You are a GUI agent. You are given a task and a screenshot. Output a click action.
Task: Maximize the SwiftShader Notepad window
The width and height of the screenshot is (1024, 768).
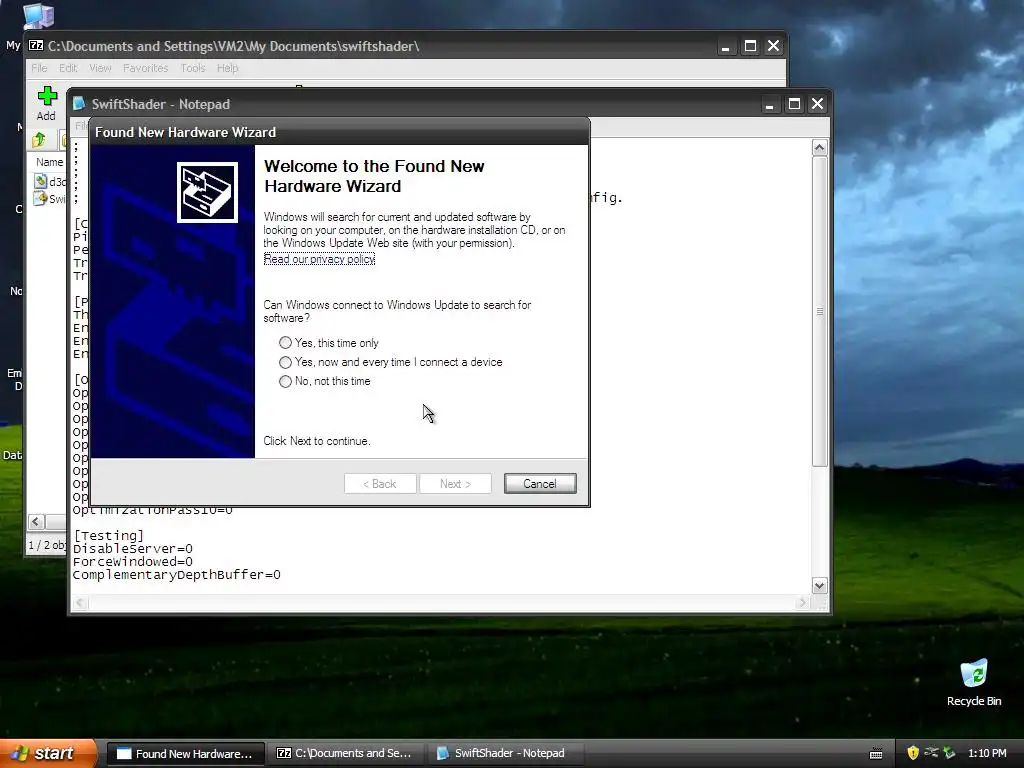click(x=794, y=104)
